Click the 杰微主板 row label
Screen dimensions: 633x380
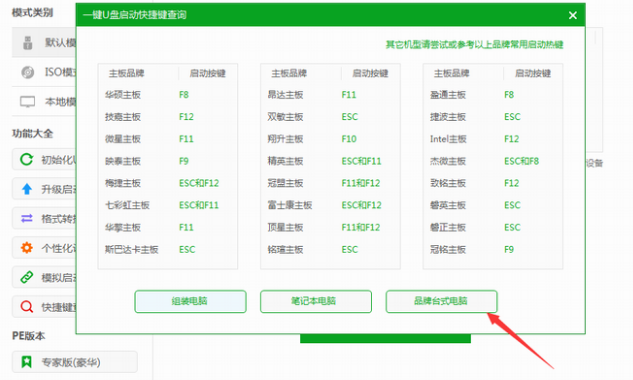[x=448, y=161]
